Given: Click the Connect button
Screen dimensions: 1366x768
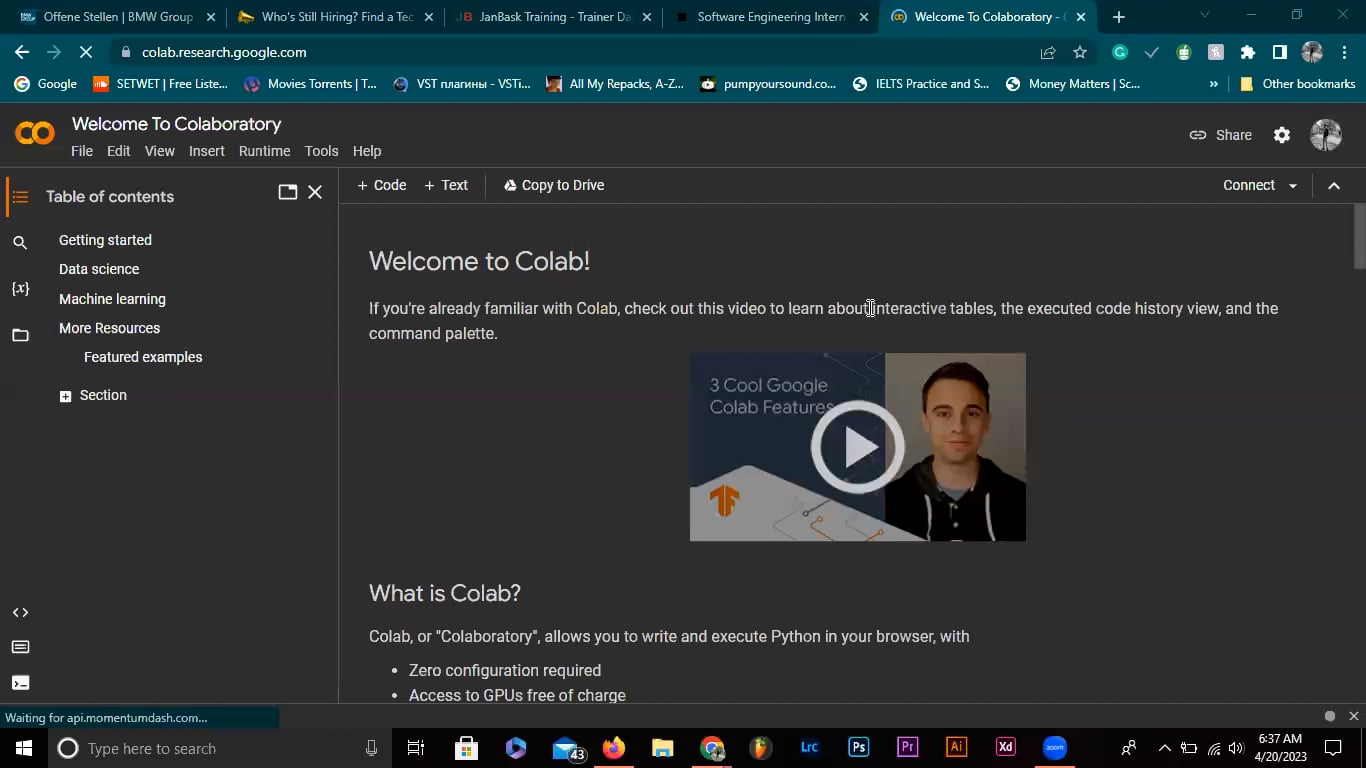Looking at the screenshot, I should click(1249, 185).
